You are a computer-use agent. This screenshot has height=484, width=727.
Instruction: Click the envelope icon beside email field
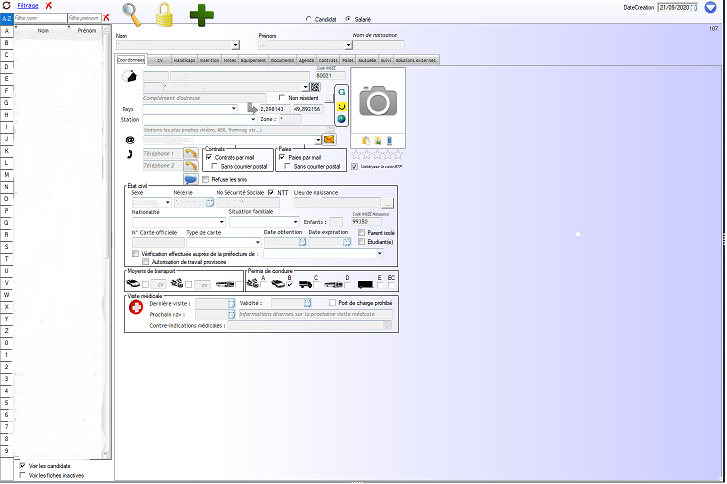[328, 139]
